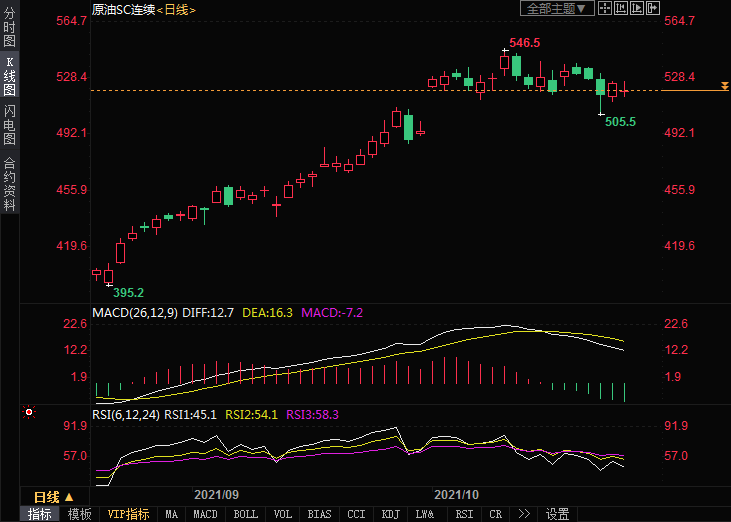Image resolution: width=731 pixels, height=522 pixels.
Task: Click the >> more indicators arrow
Action: 523,514
